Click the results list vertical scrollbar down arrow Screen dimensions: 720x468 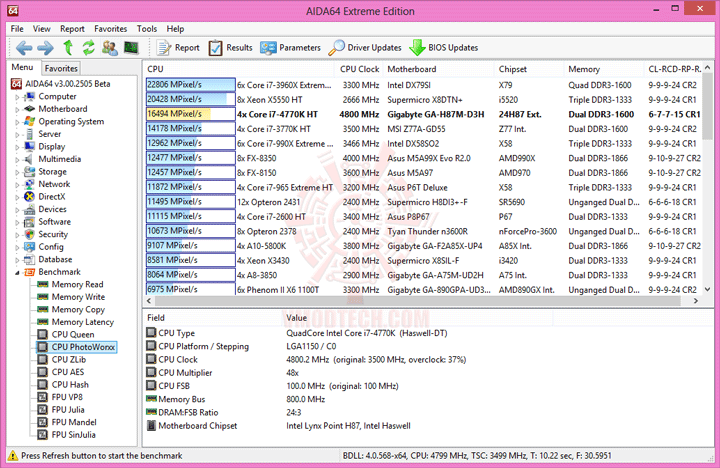click(708, 289)
